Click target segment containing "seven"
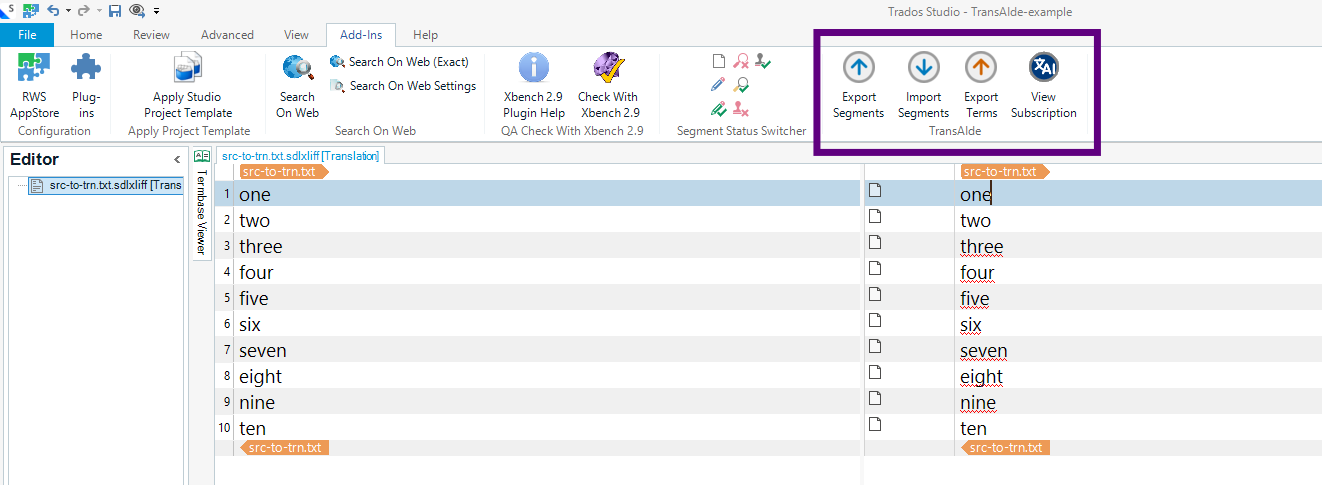 (x=983, y=351)
